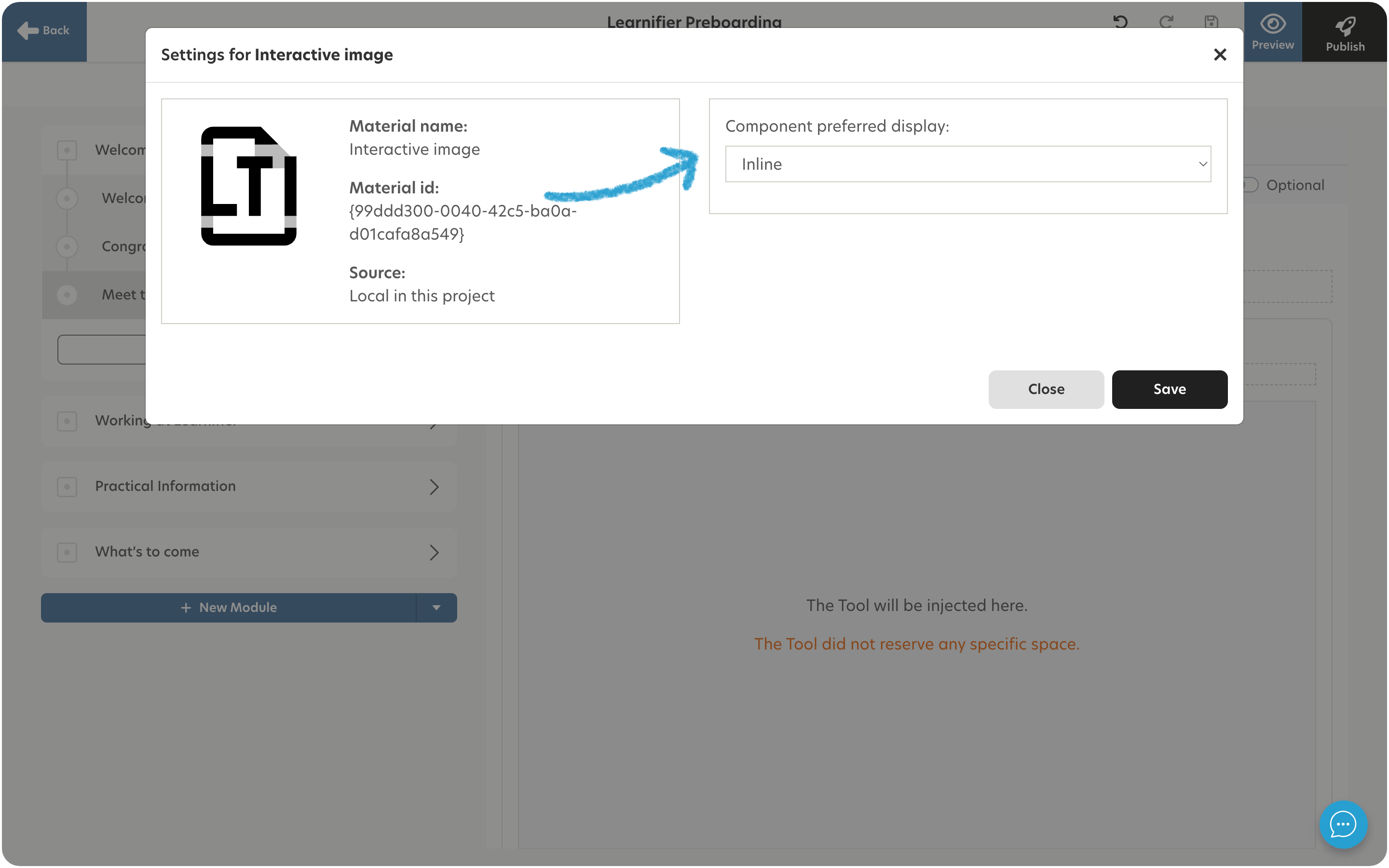Select the What's to come module icon
Screen dimensions: 1389x868
[x=67, y=552]
